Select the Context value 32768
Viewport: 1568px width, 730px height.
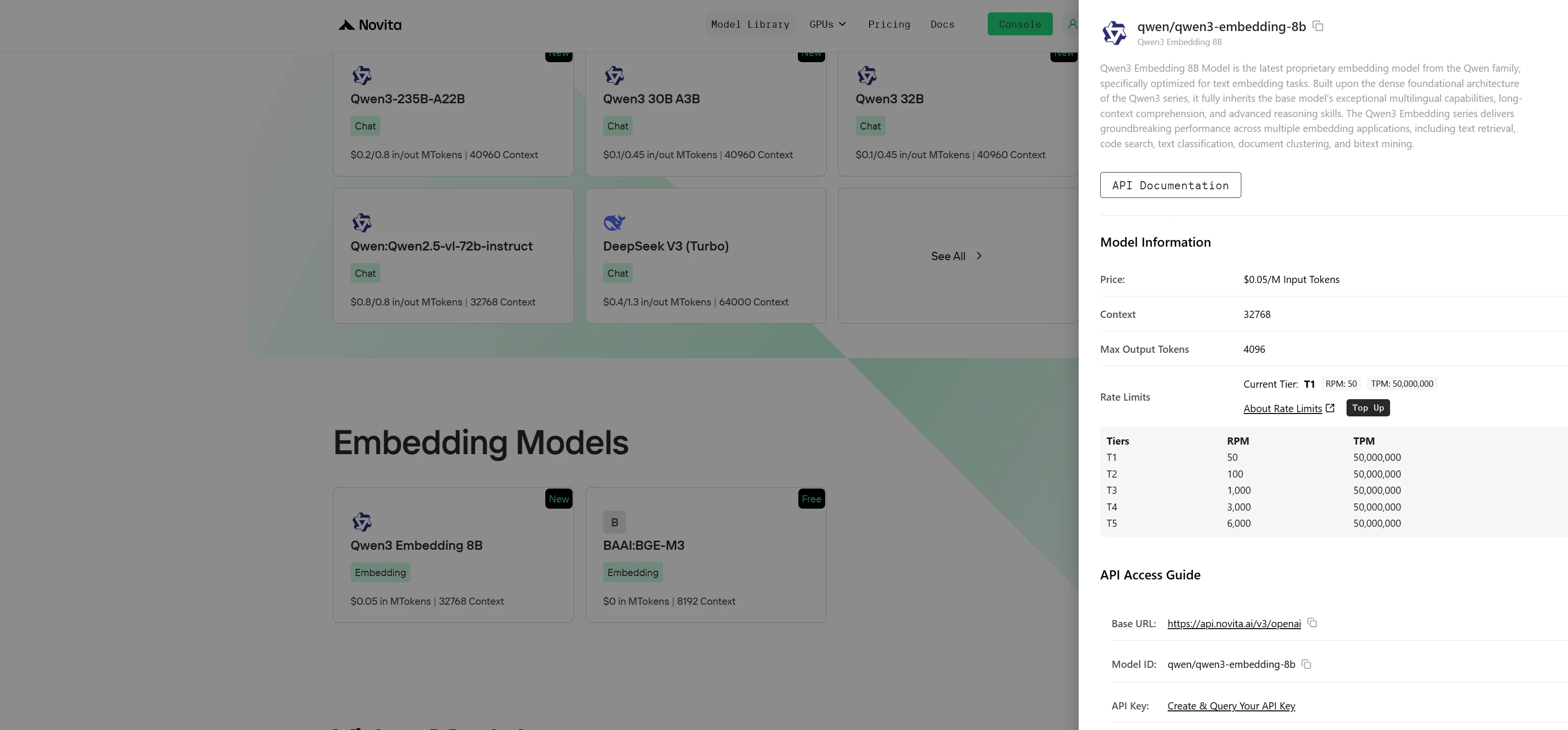[1256, 314]
